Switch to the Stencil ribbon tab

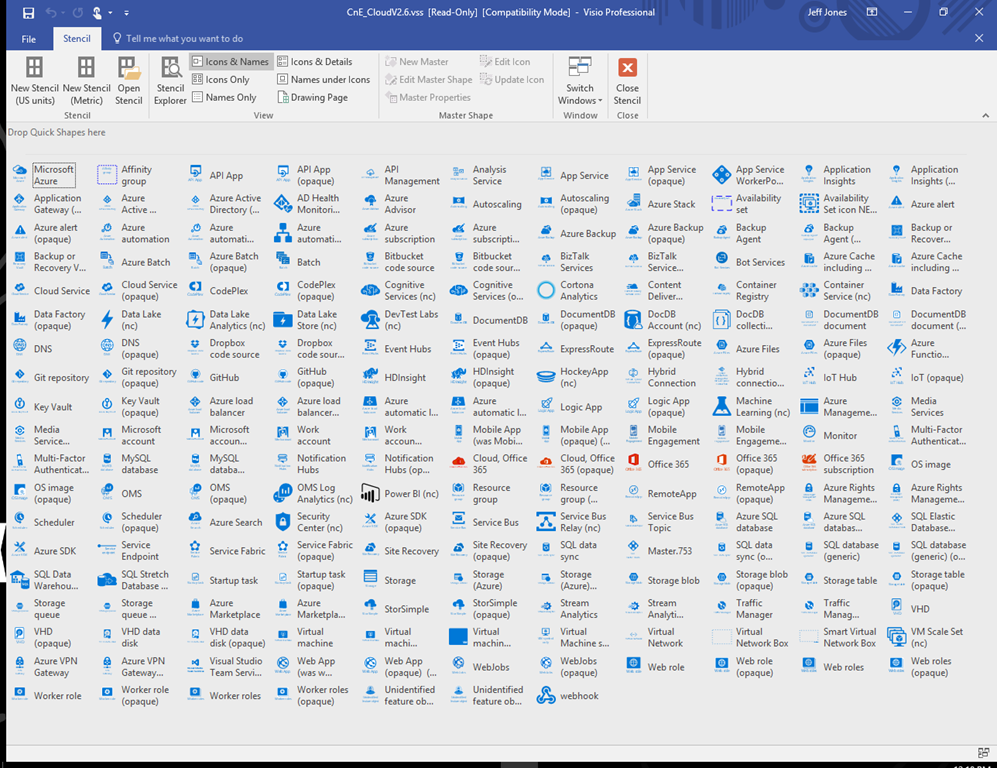tap(77, 39)
